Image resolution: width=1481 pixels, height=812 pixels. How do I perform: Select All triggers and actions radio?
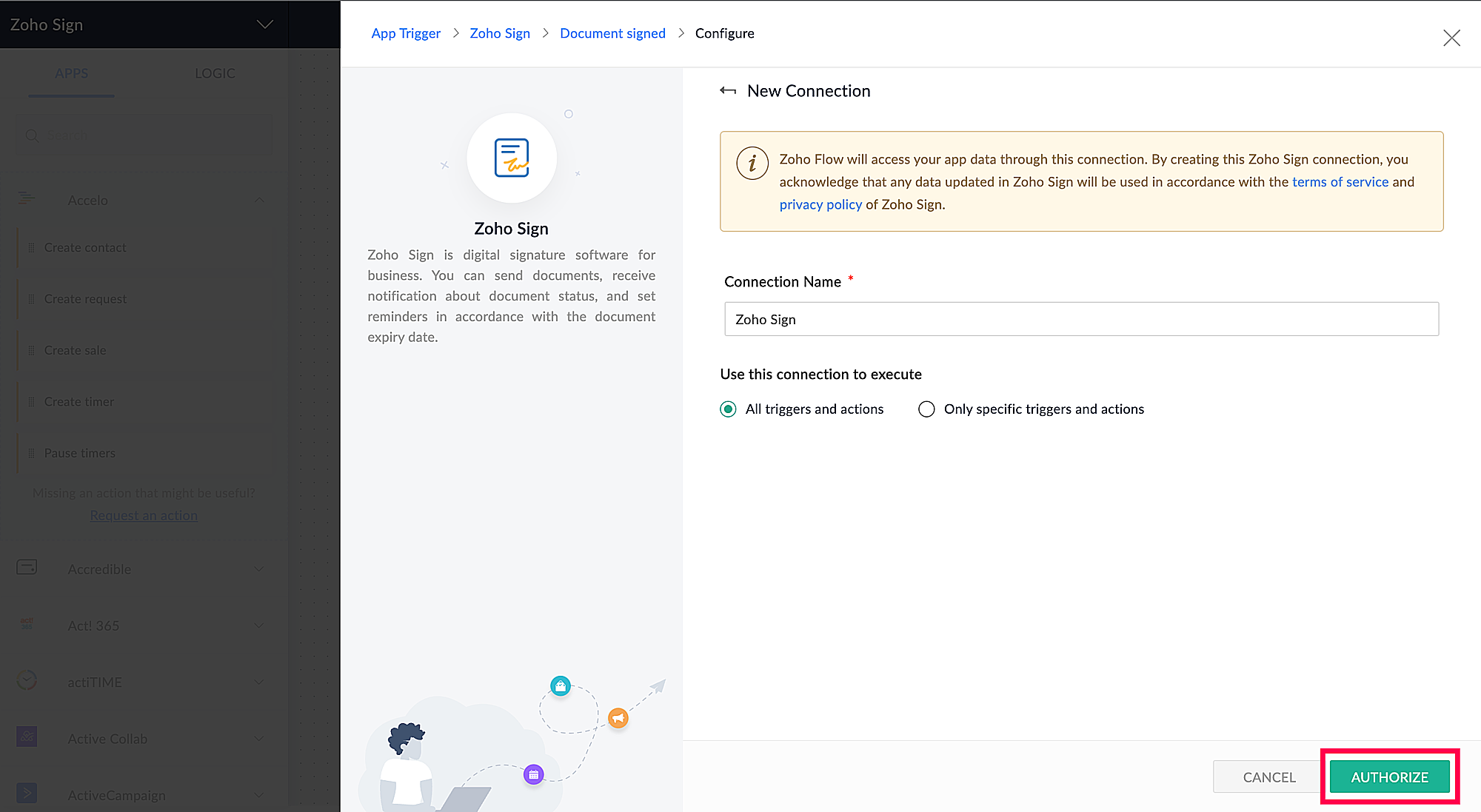click(729, 409)
